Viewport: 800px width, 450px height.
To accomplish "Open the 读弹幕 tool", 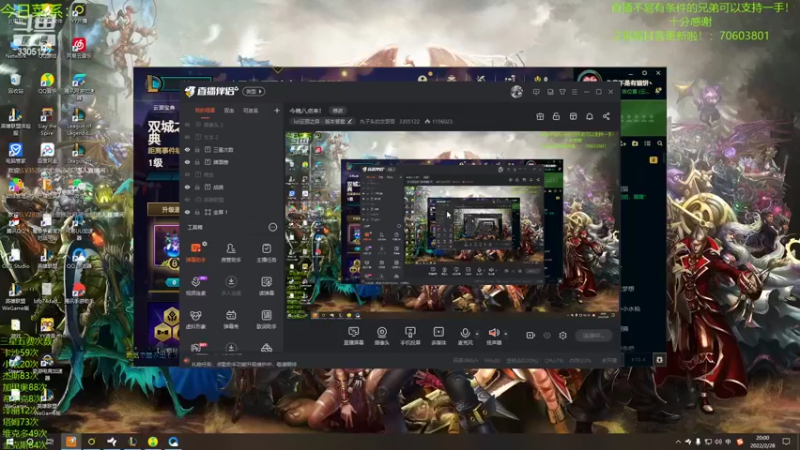I will 266,286.
